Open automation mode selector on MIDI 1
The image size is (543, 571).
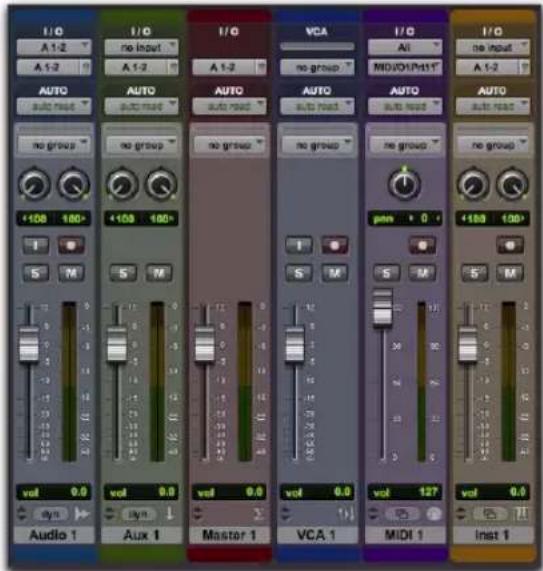pos(405,106)
